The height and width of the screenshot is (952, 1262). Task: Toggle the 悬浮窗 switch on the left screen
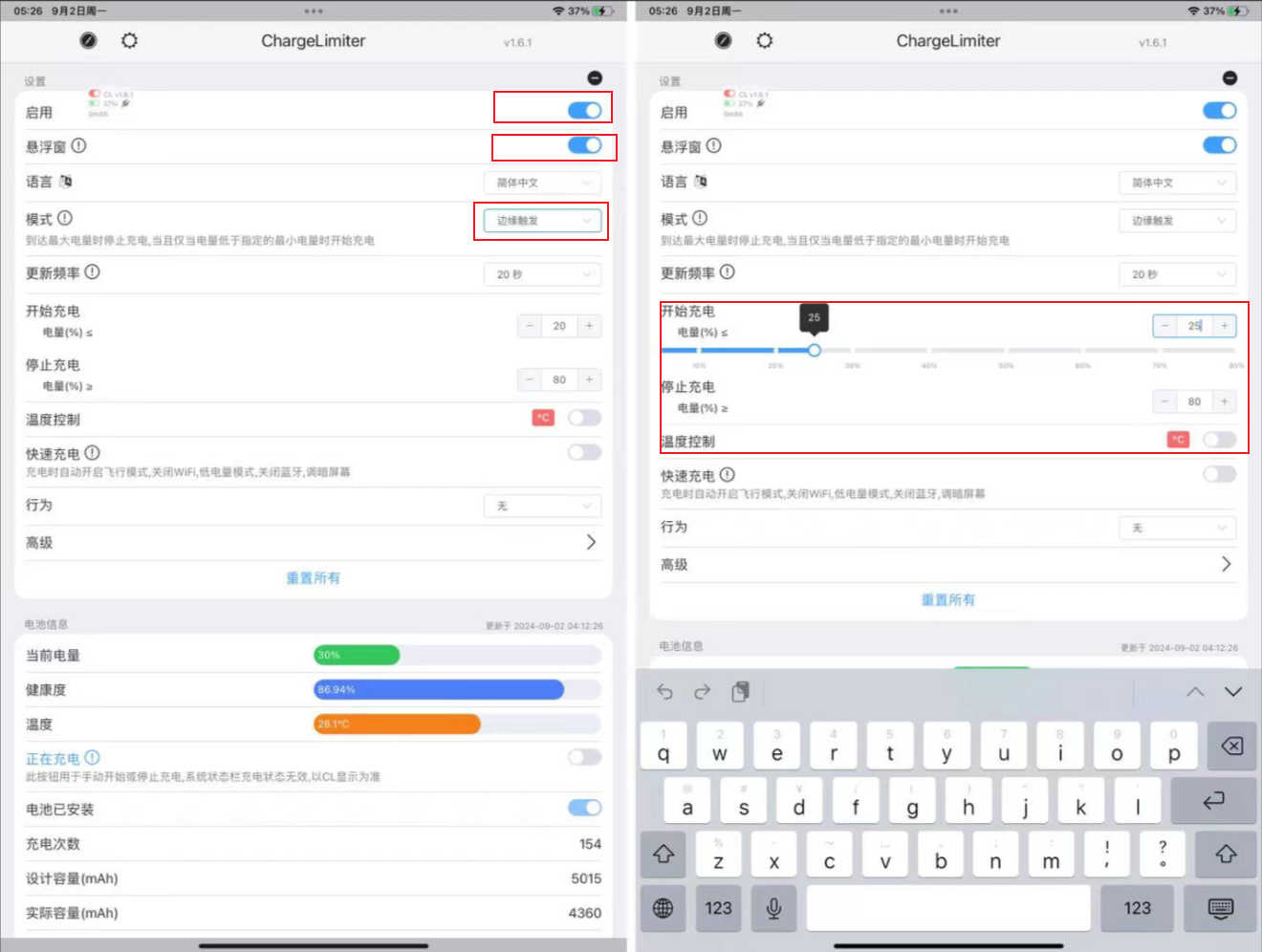click(x=584, y=145)
